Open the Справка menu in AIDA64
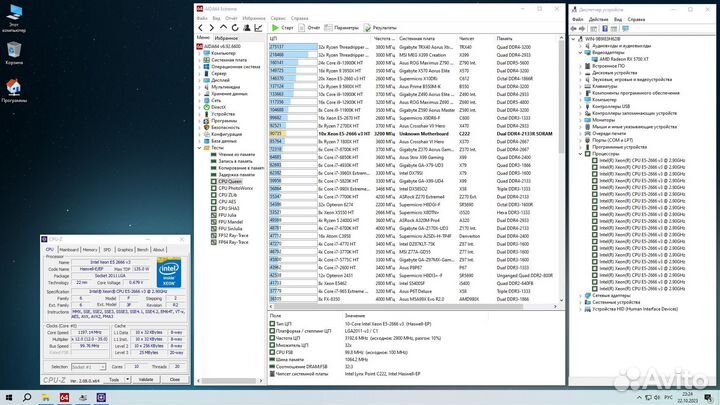This screenshot has width=720, height=405. 299,18
